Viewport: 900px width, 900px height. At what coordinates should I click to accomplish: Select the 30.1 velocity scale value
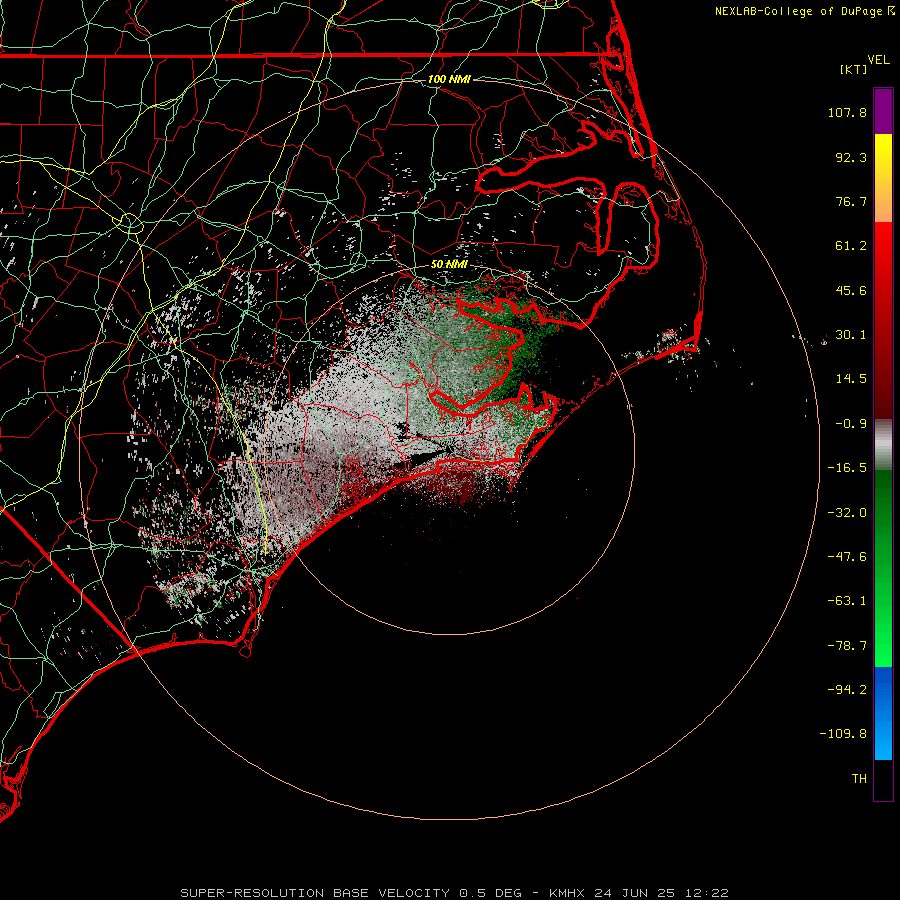coord(851,335)
